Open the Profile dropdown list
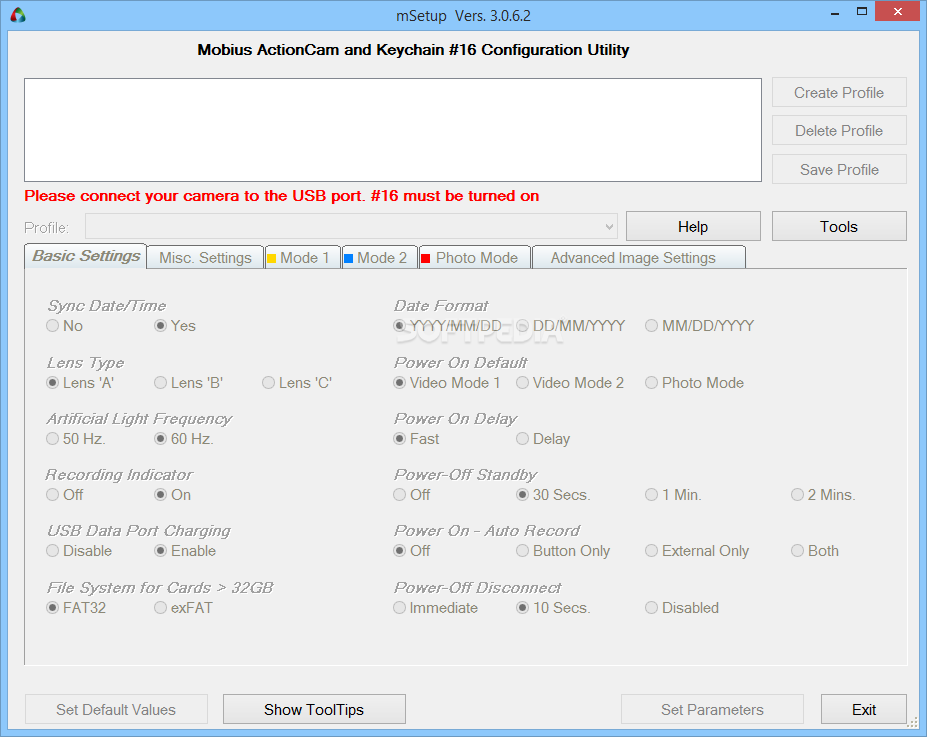 click(x=351, y=227)
